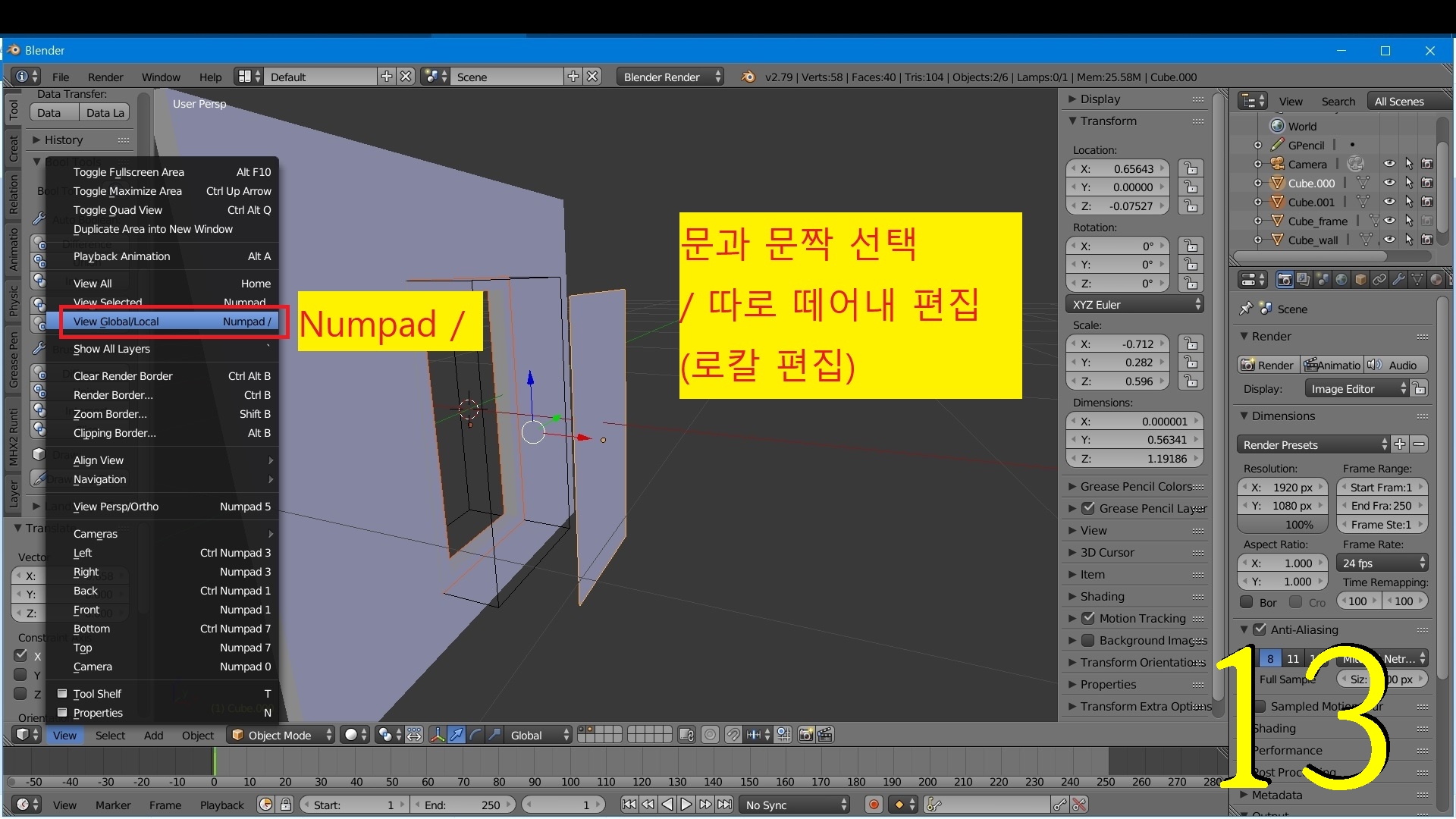
Task: Open the XYZ Euler rotation mode dropdown
Action: [1135, 304]
